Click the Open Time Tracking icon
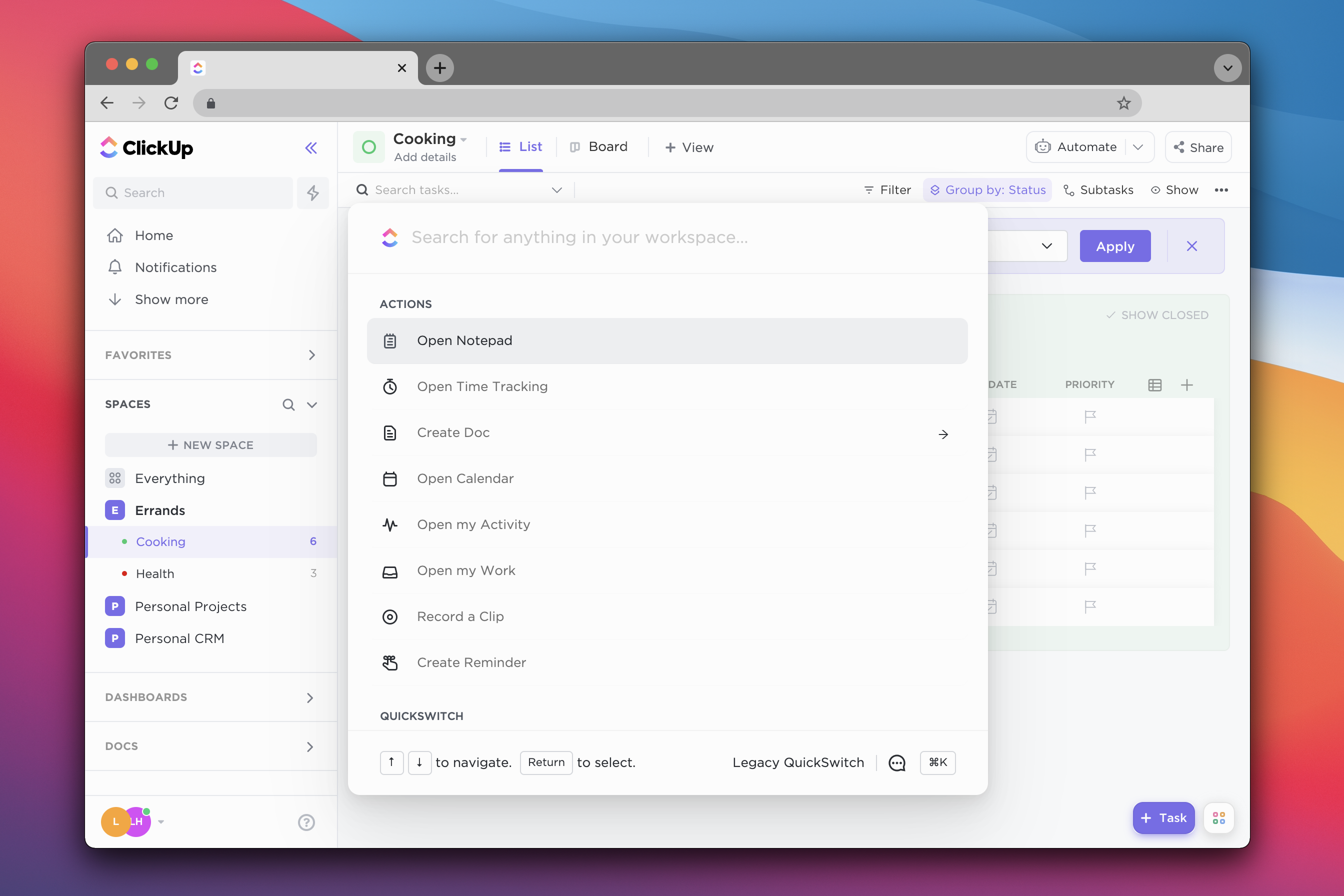The height and width of the screenshot is (896, 1344). 389,386
